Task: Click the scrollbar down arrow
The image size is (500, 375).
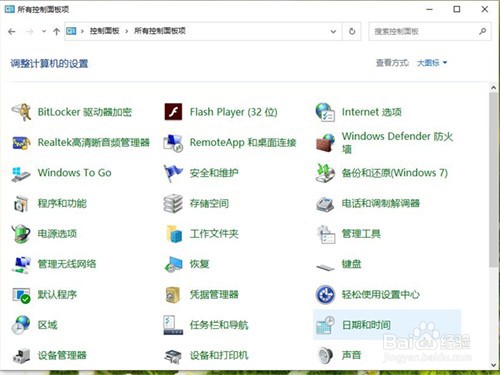Action: 494,365
